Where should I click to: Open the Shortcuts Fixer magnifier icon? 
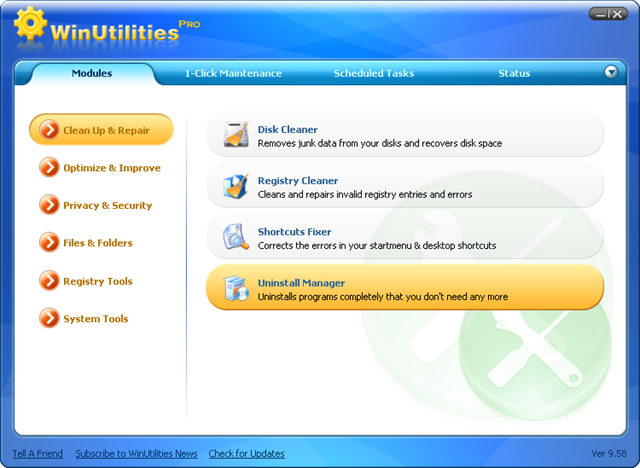[236, 237]
